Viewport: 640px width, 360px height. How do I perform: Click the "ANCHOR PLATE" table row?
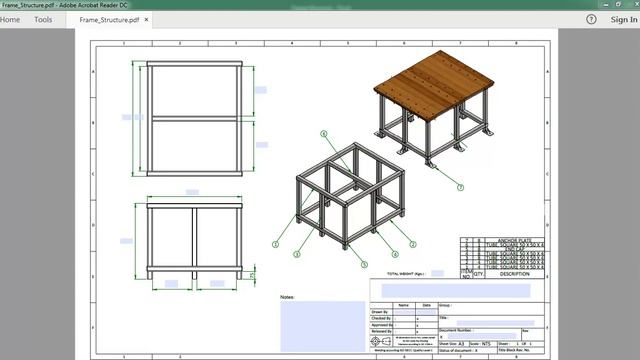click(x=502, y=240)
